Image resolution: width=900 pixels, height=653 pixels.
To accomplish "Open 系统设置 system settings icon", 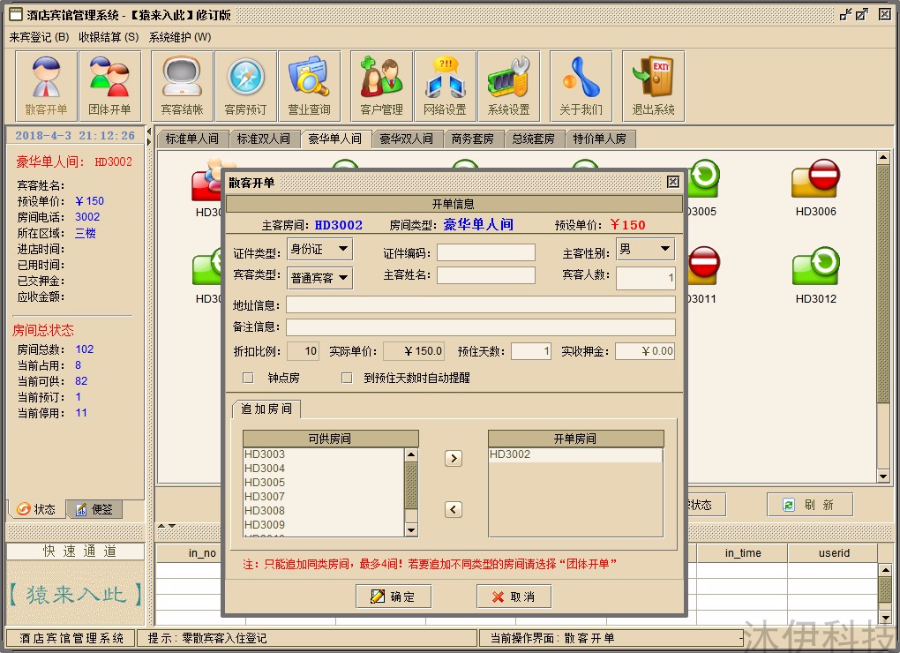I will pos(509,86).
